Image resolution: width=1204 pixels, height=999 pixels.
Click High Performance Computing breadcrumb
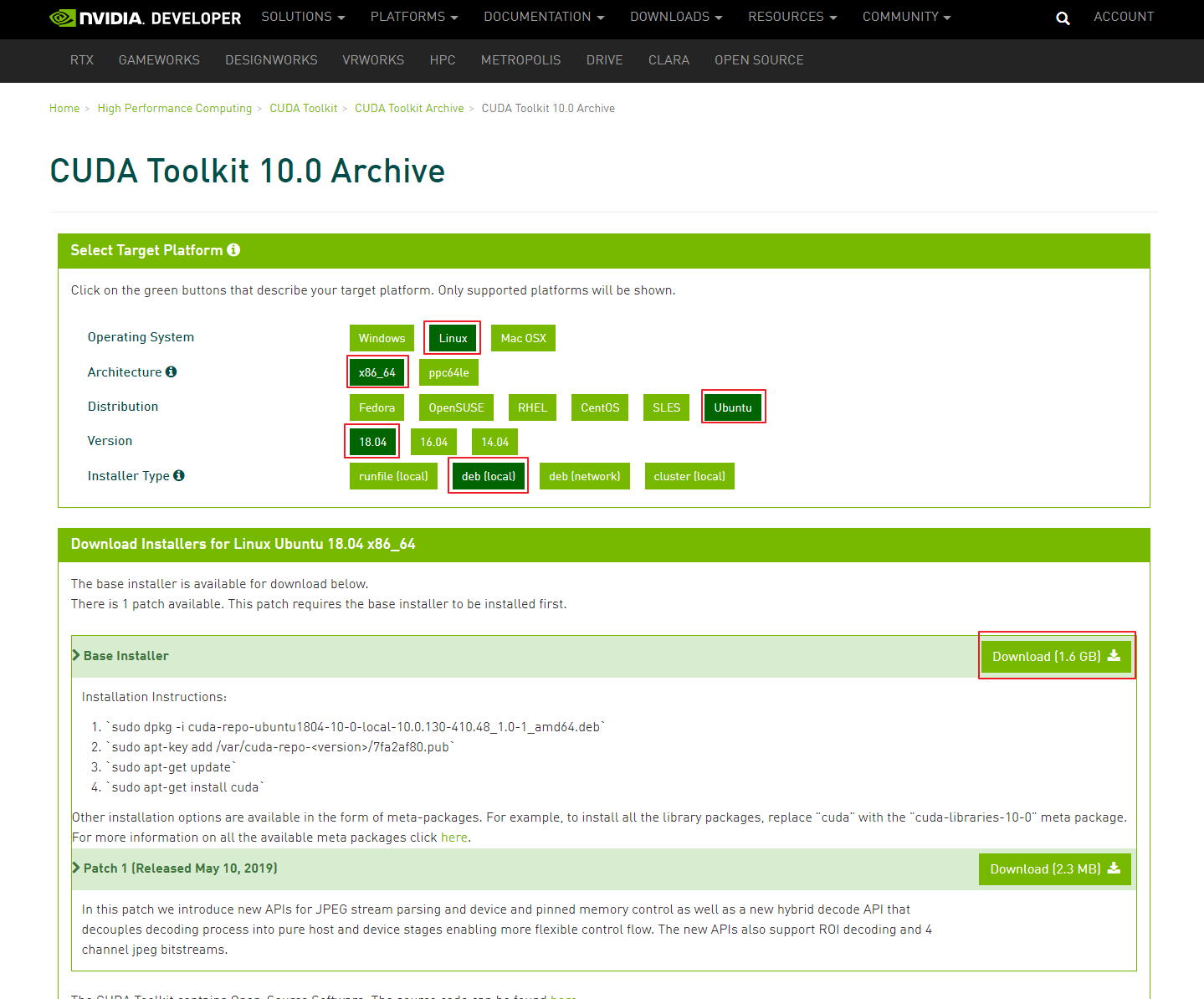pyautogui.click(x=174, y=108)
